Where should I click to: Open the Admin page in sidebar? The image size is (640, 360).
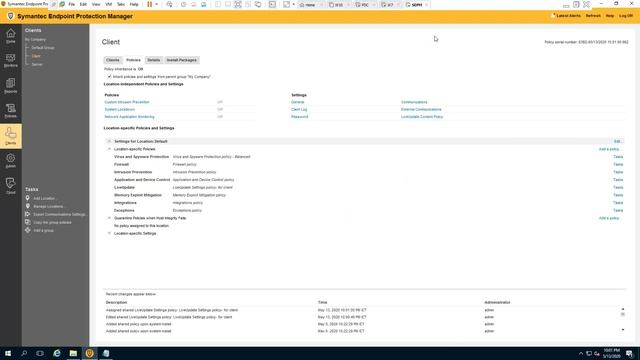[x=11, y=161]
